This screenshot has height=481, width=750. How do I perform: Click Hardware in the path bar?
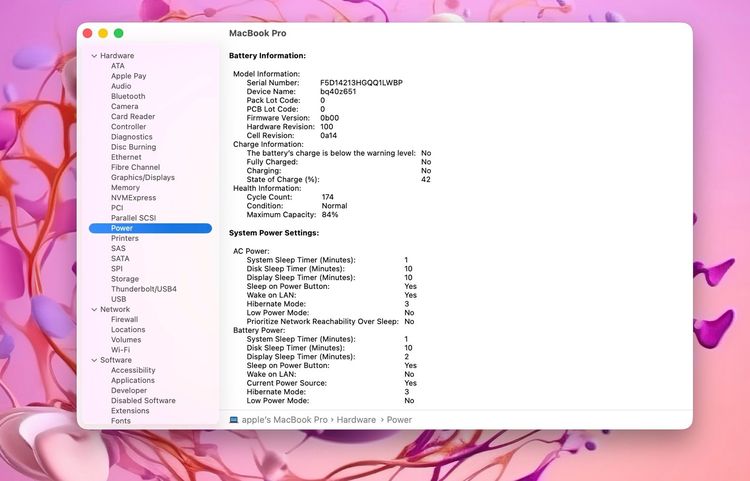[x=356, y=420]
